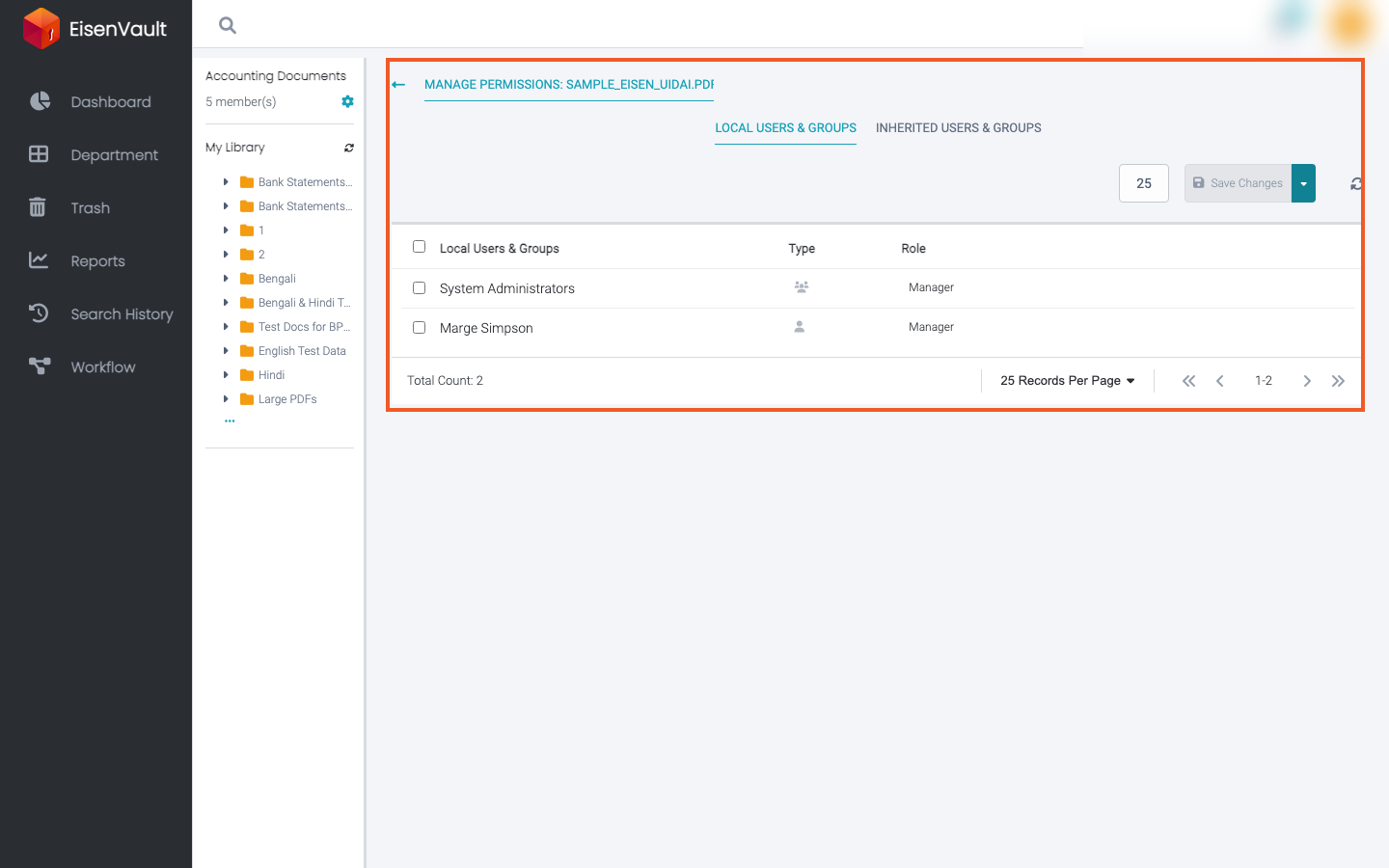Click the English Test Data folder icon
The image size is (1389, 868).
(247, 351)
